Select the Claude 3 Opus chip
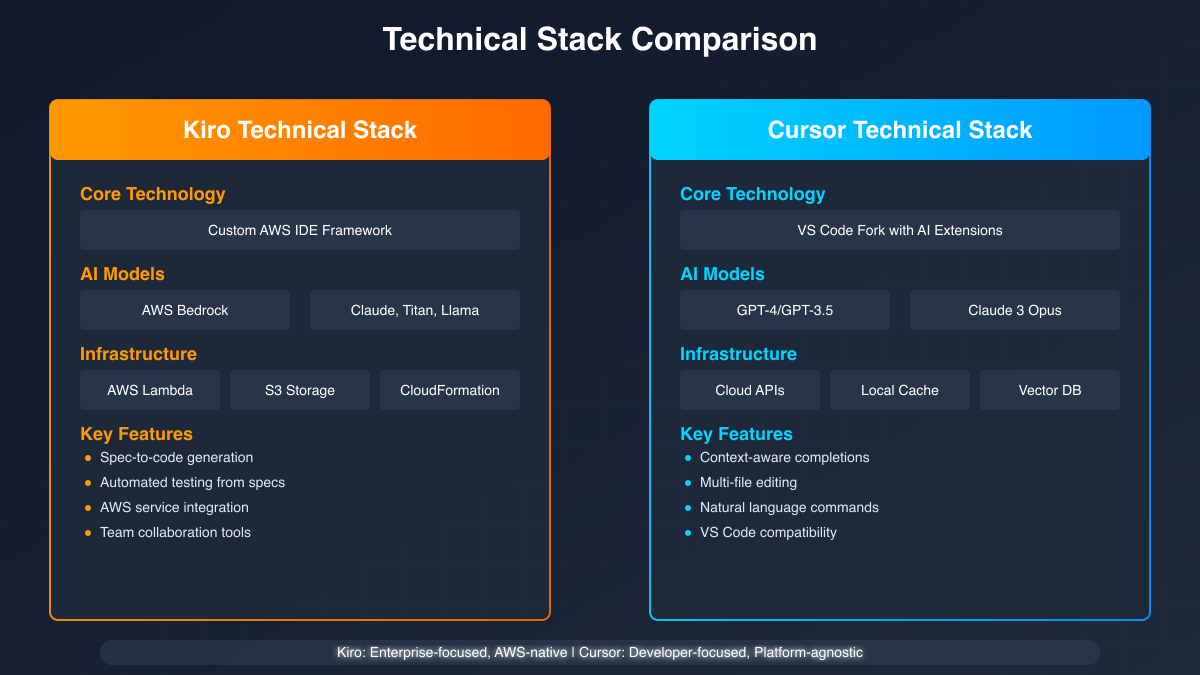The width and height of the screenshot is (1200, 675). click(x=1015, y=310)
